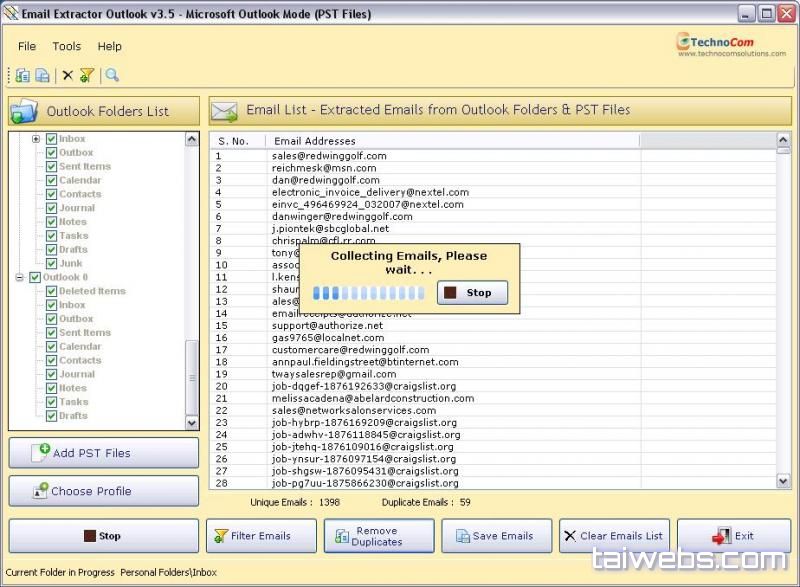The width and height of the screenshot is (800, 587).
Task: Open the Help menu
Action: click(110, 46)
